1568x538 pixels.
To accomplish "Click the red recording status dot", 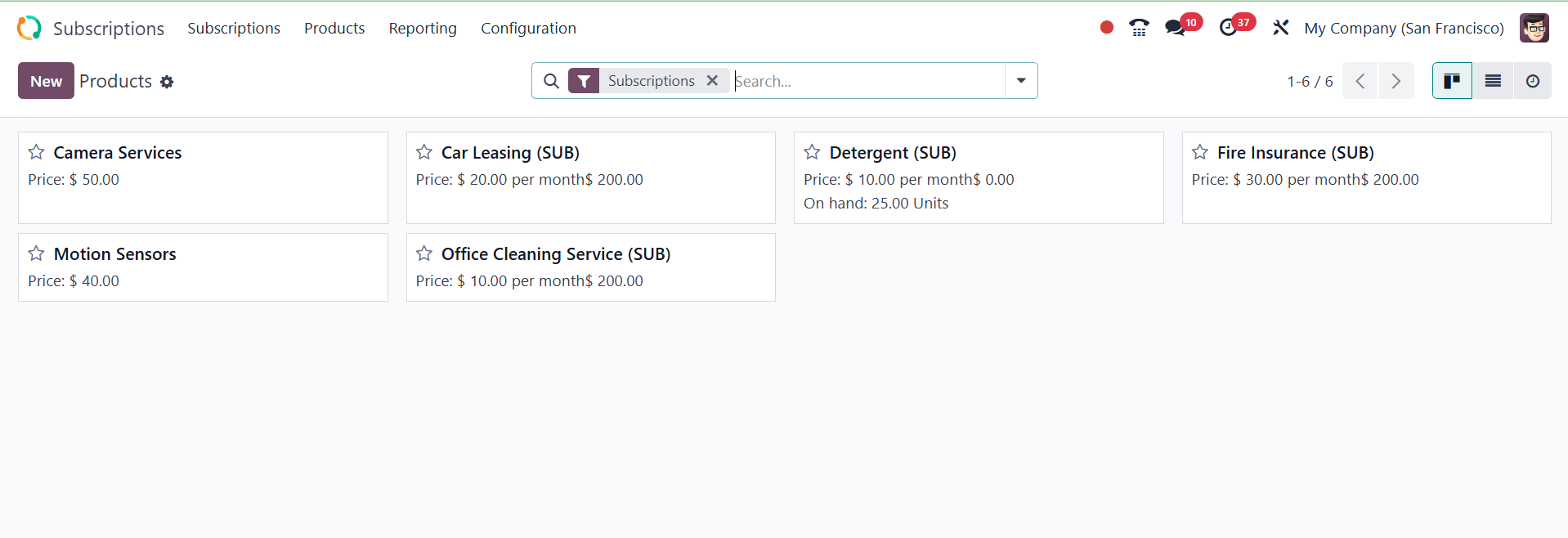I will pyautogui.click(x=1107, y=28).
